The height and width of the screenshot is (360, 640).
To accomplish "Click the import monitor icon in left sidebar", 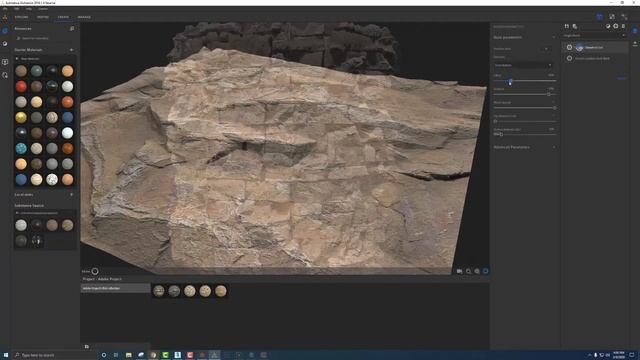I will 5,62.
